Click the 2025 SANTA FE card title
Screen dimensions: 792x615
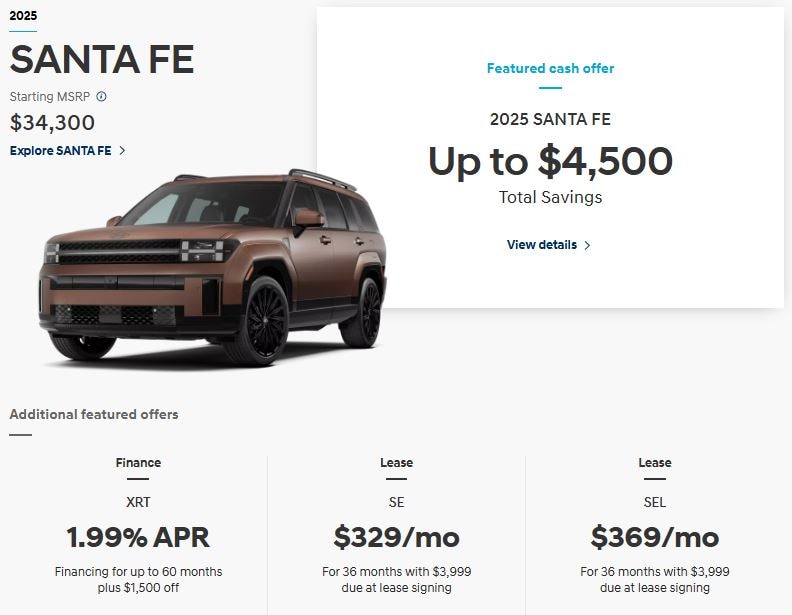coord(550,120)
